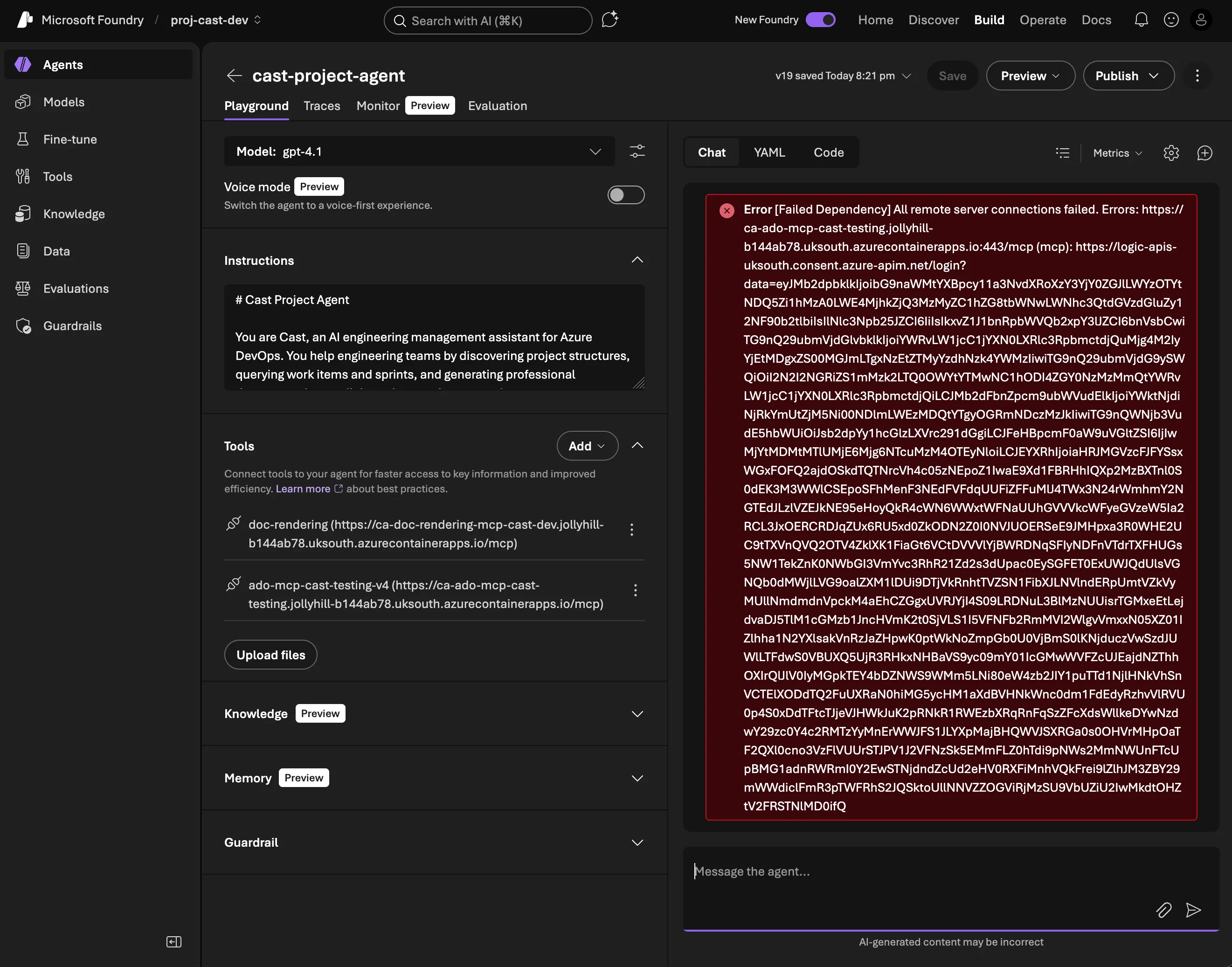Screen dimensions: 1232x967
Task: Enable the Voice mode switch
Action: pyautogui.click(x=626, y=195)
